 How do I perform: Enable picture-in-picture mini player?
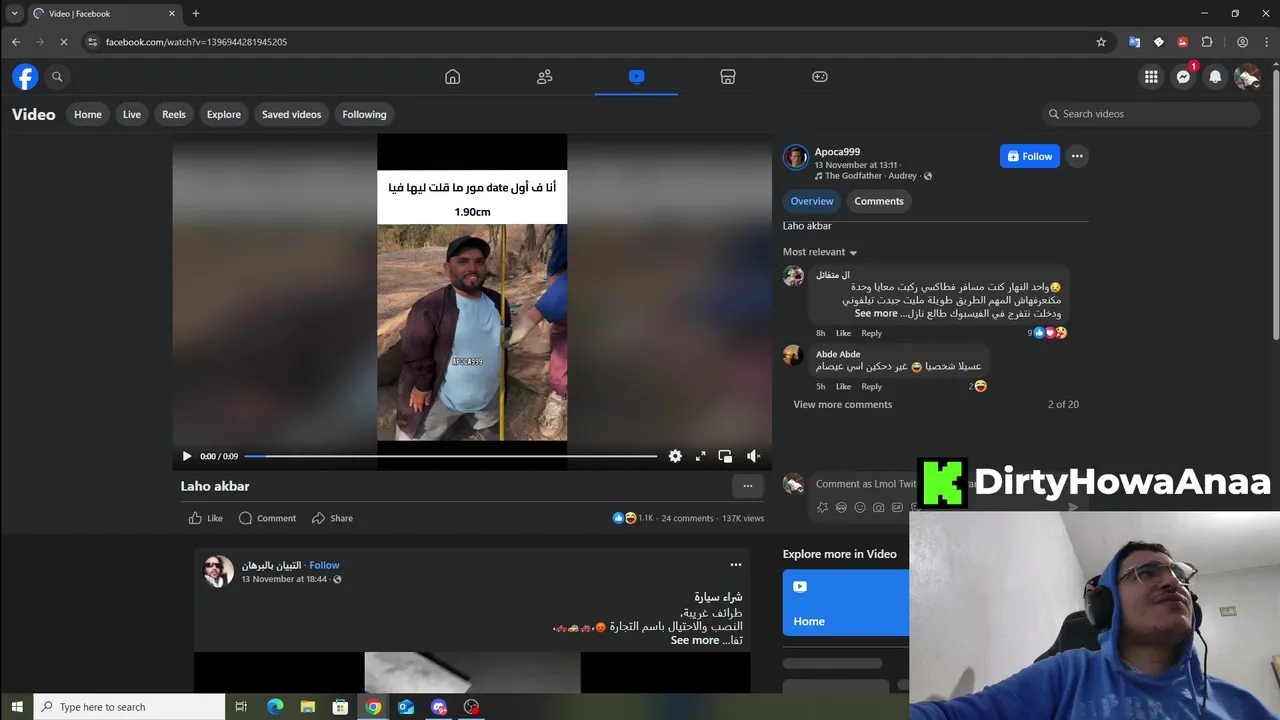click(x=725, y=456)
